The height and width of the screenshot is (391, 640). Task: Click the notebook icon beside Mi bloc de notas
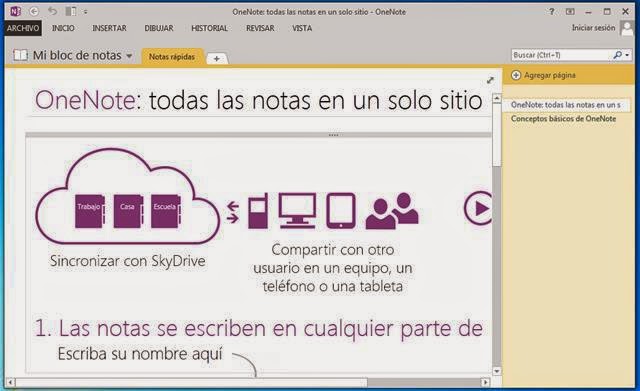(x=20, y=55)
